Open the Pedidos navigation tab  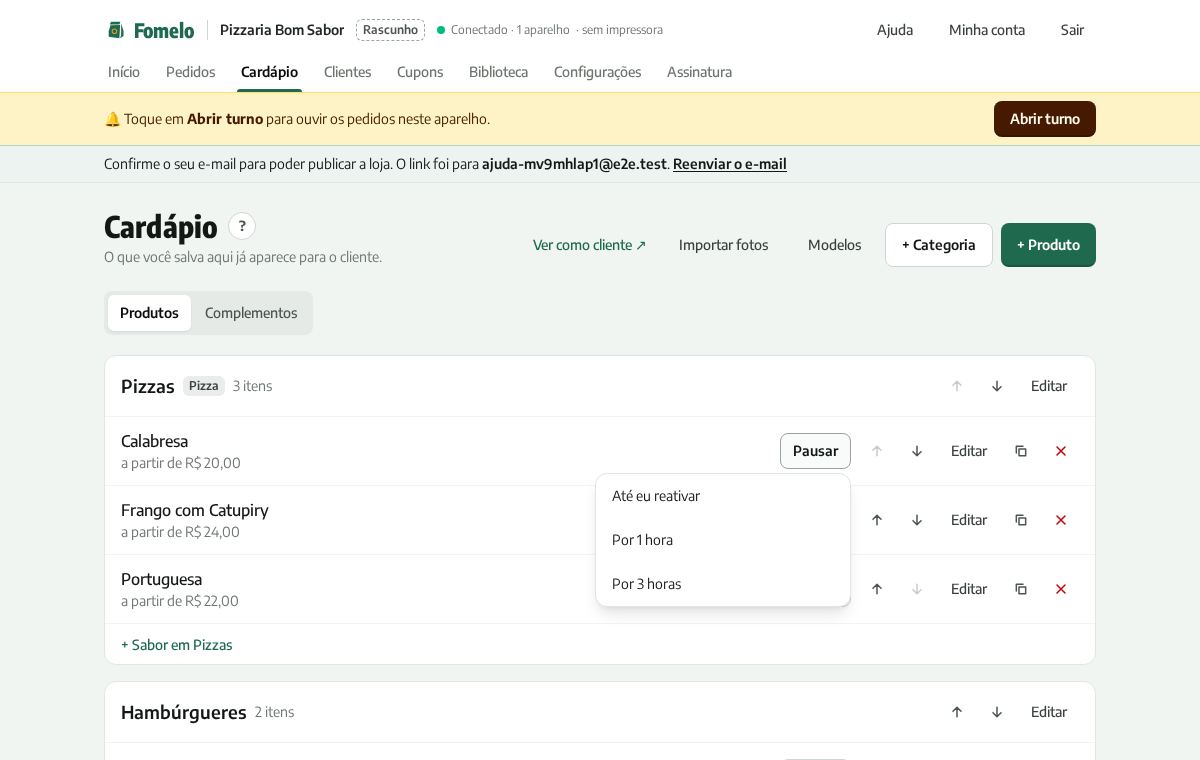[190, 72]
